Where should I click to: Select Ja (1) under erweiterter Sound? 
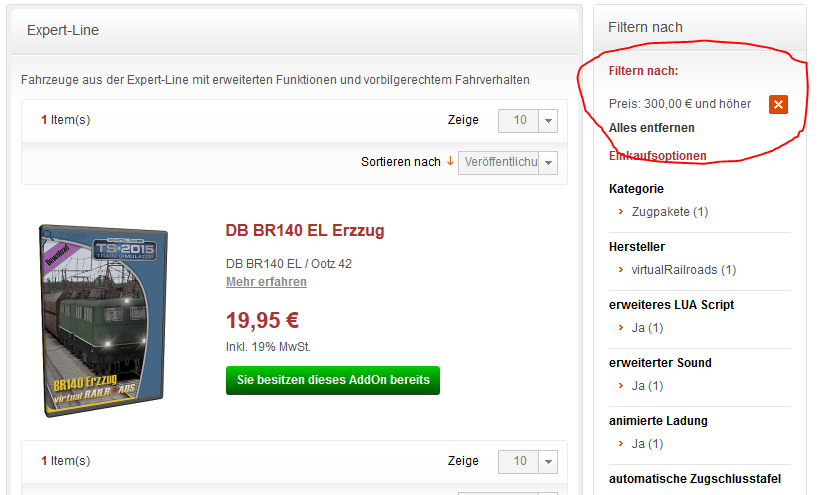point(647,386)
